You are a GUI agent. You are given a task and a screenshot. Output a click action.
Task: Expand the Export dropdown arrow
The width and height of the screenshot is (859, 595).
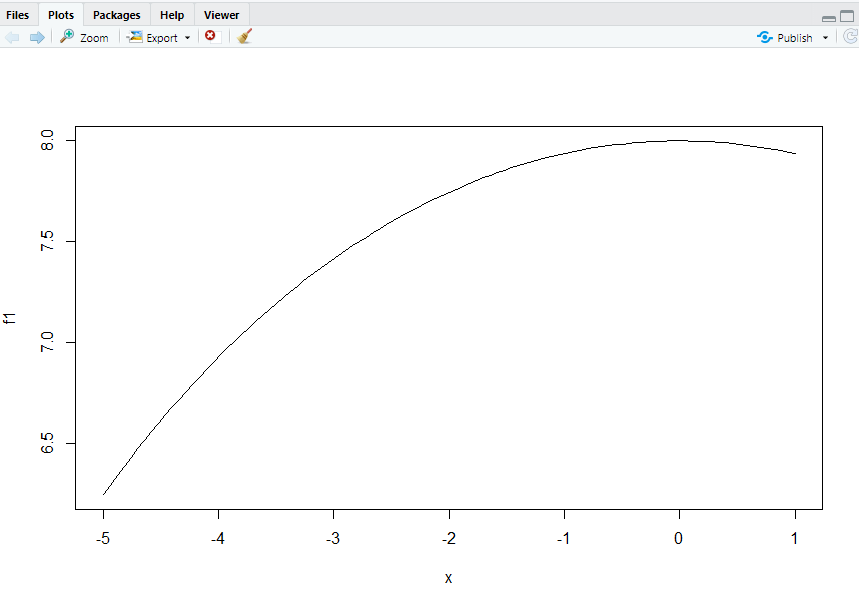(187, 38)
